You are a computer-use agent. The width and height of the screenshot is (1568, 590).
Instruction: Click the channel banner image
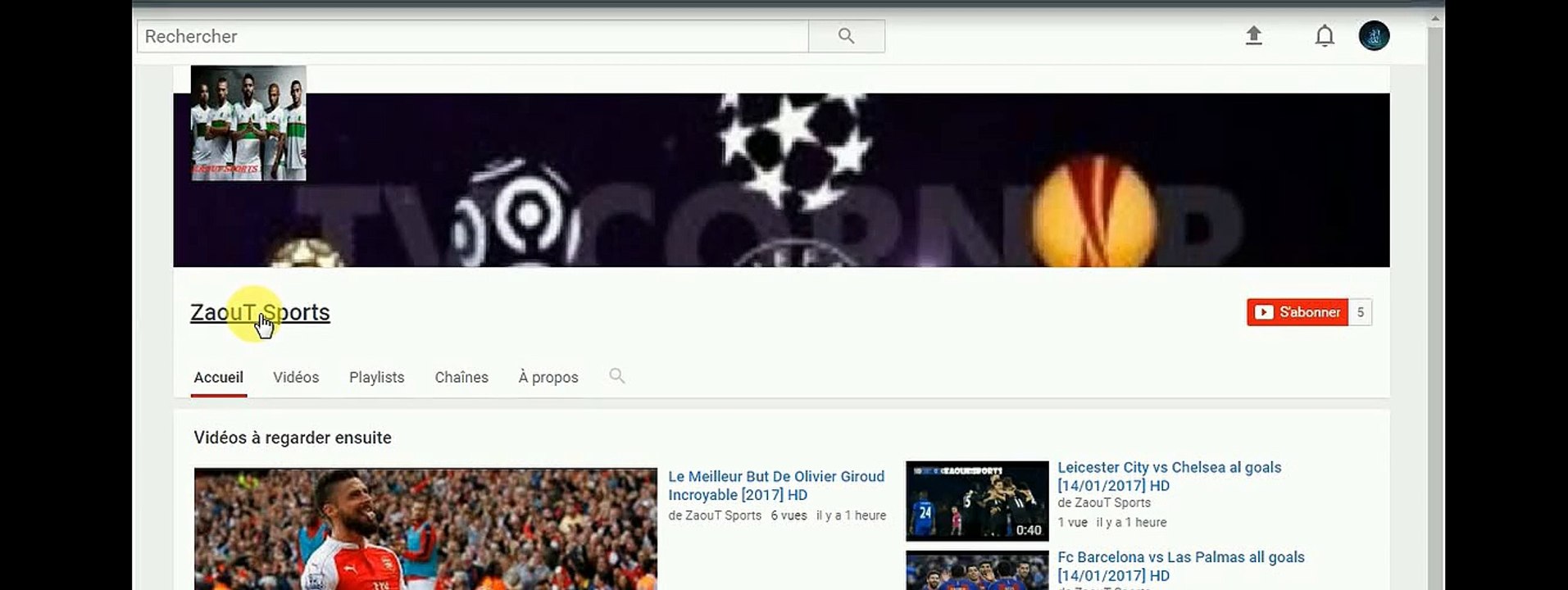(x=781, y=179)
